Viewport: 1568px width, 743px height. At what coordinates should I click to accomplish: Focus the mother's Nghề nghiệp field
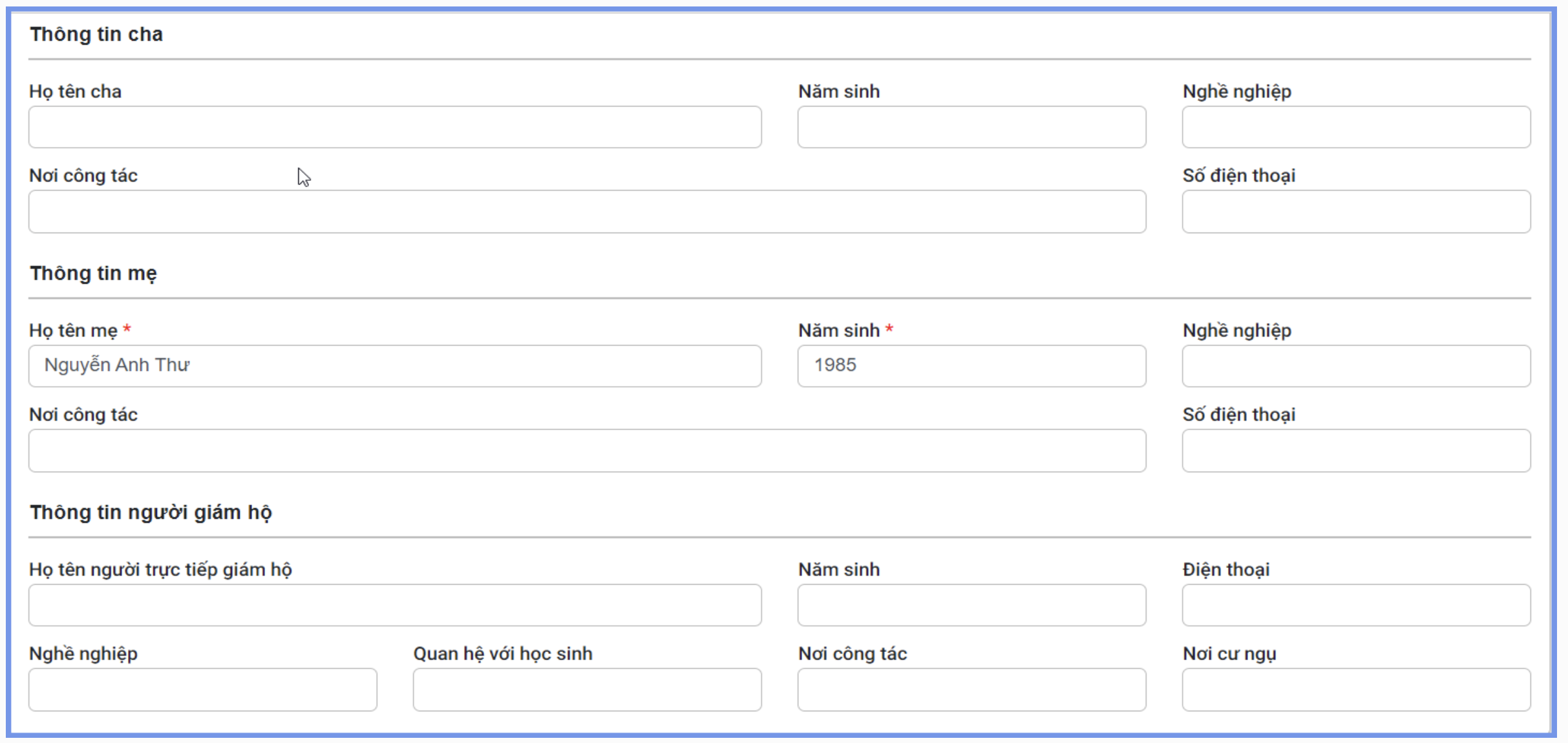[1356, 366]
